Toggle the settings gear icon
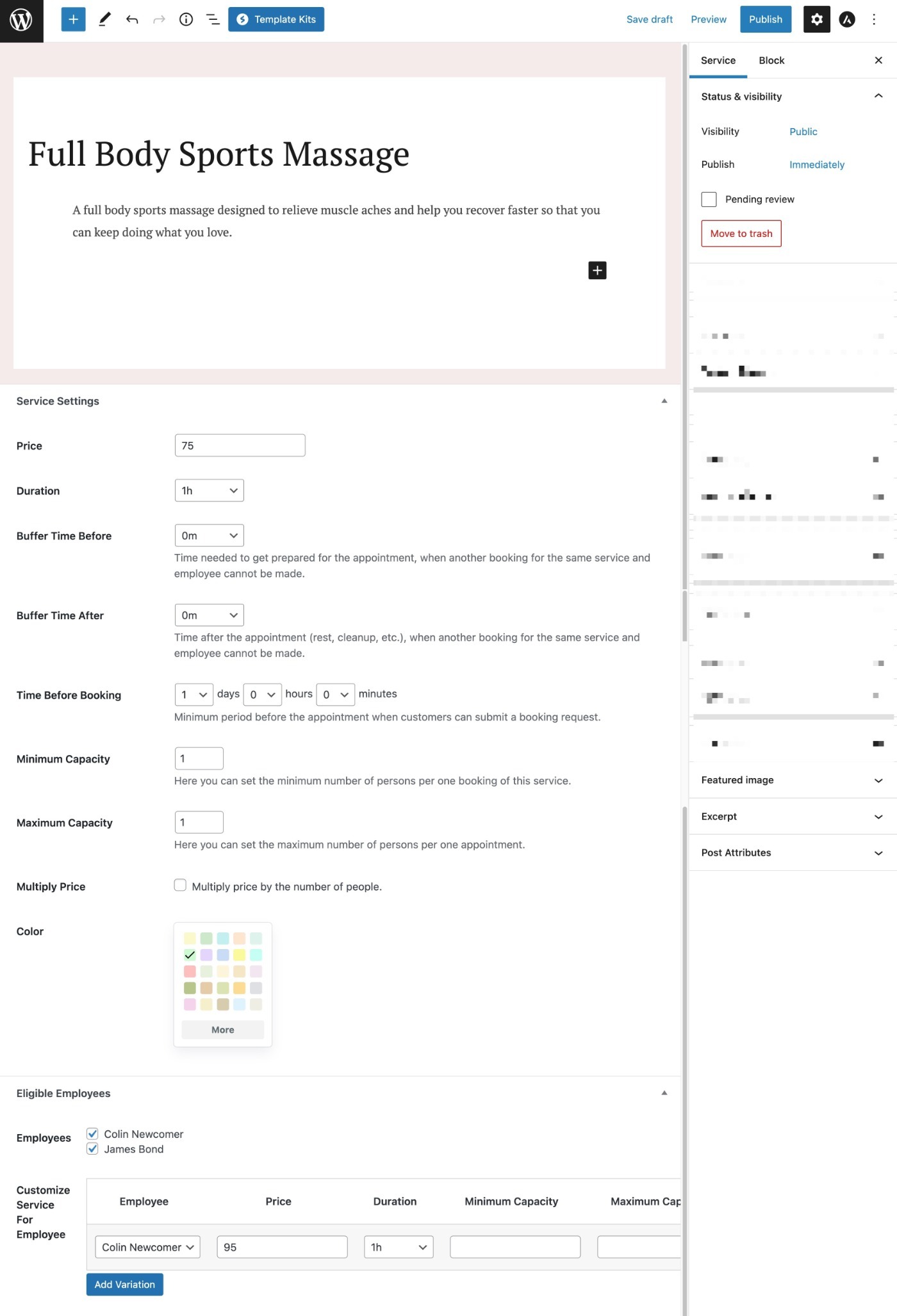The width and height of the screenshot is (897, 1316). pyautogui.click(x=816, y=19)
